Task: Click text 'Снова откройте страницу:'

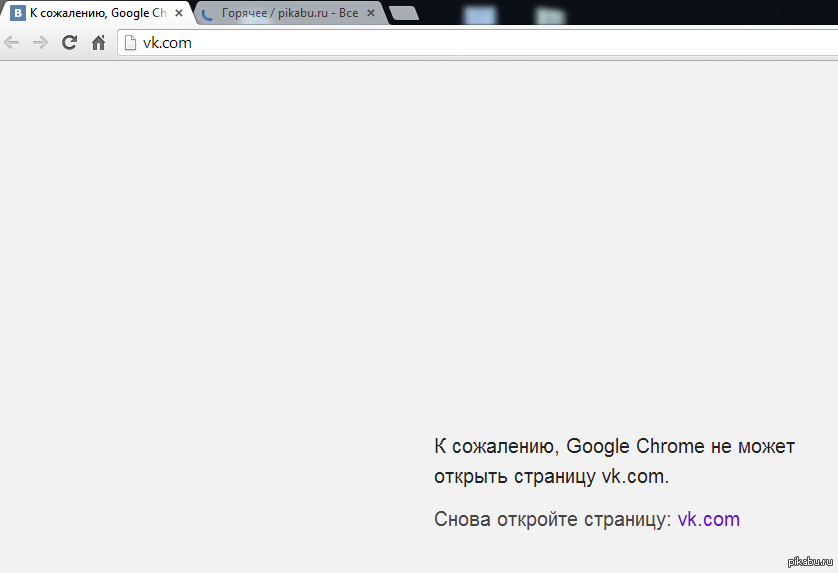Action: (x=553, y=520)
